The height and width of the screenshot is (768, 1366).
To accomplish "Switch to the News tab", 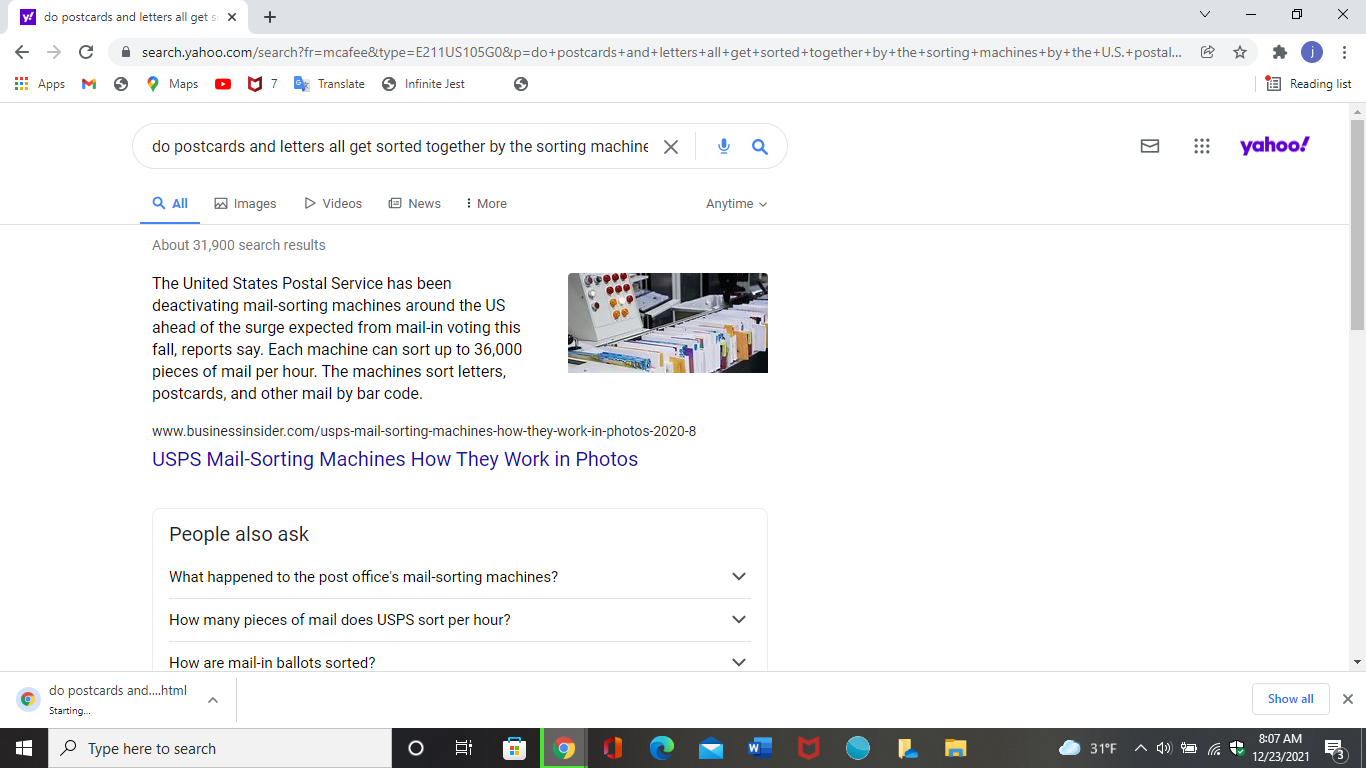I will 414,203.
